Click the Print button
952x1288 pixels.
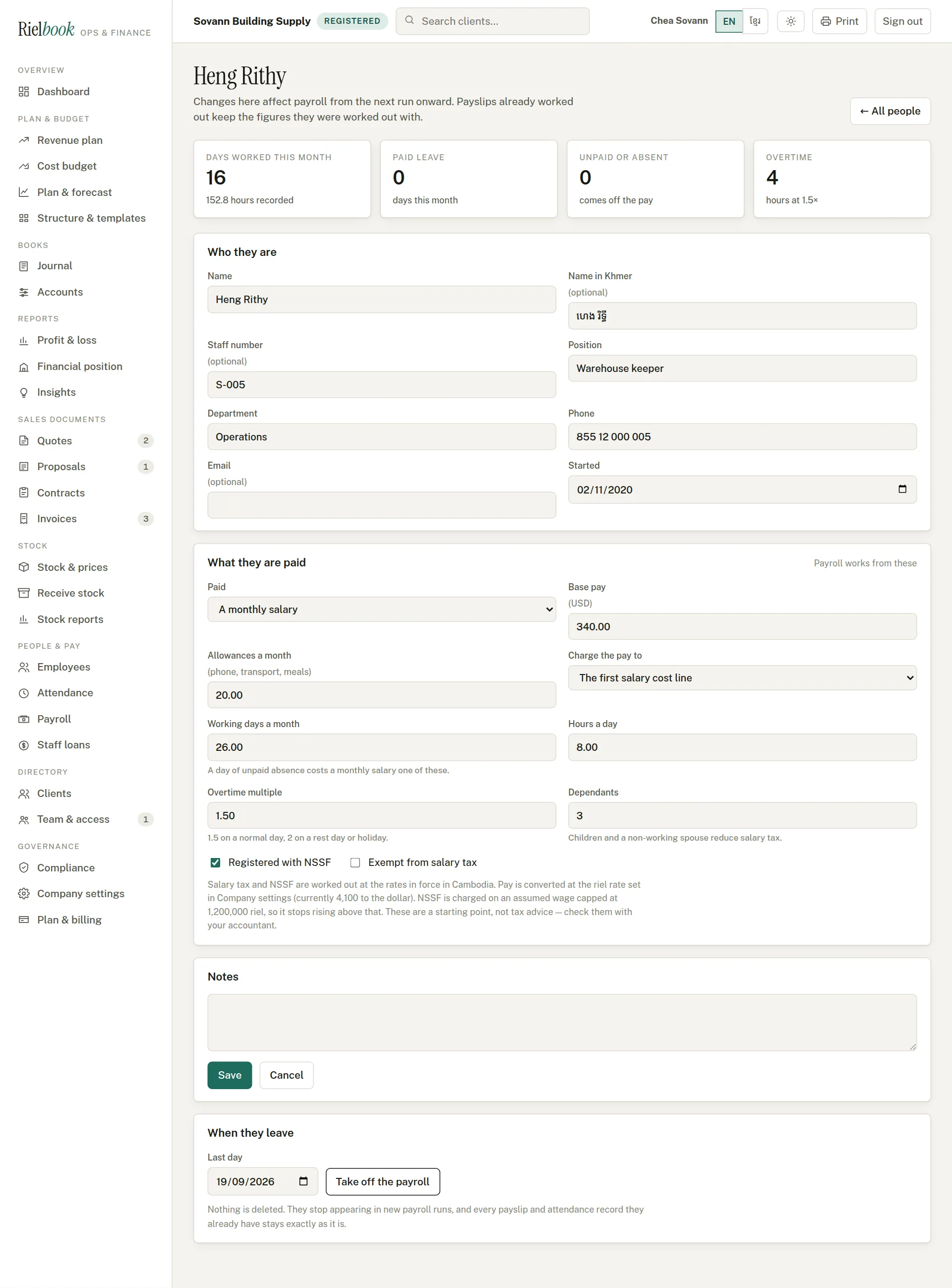click(x=839, y=21)
